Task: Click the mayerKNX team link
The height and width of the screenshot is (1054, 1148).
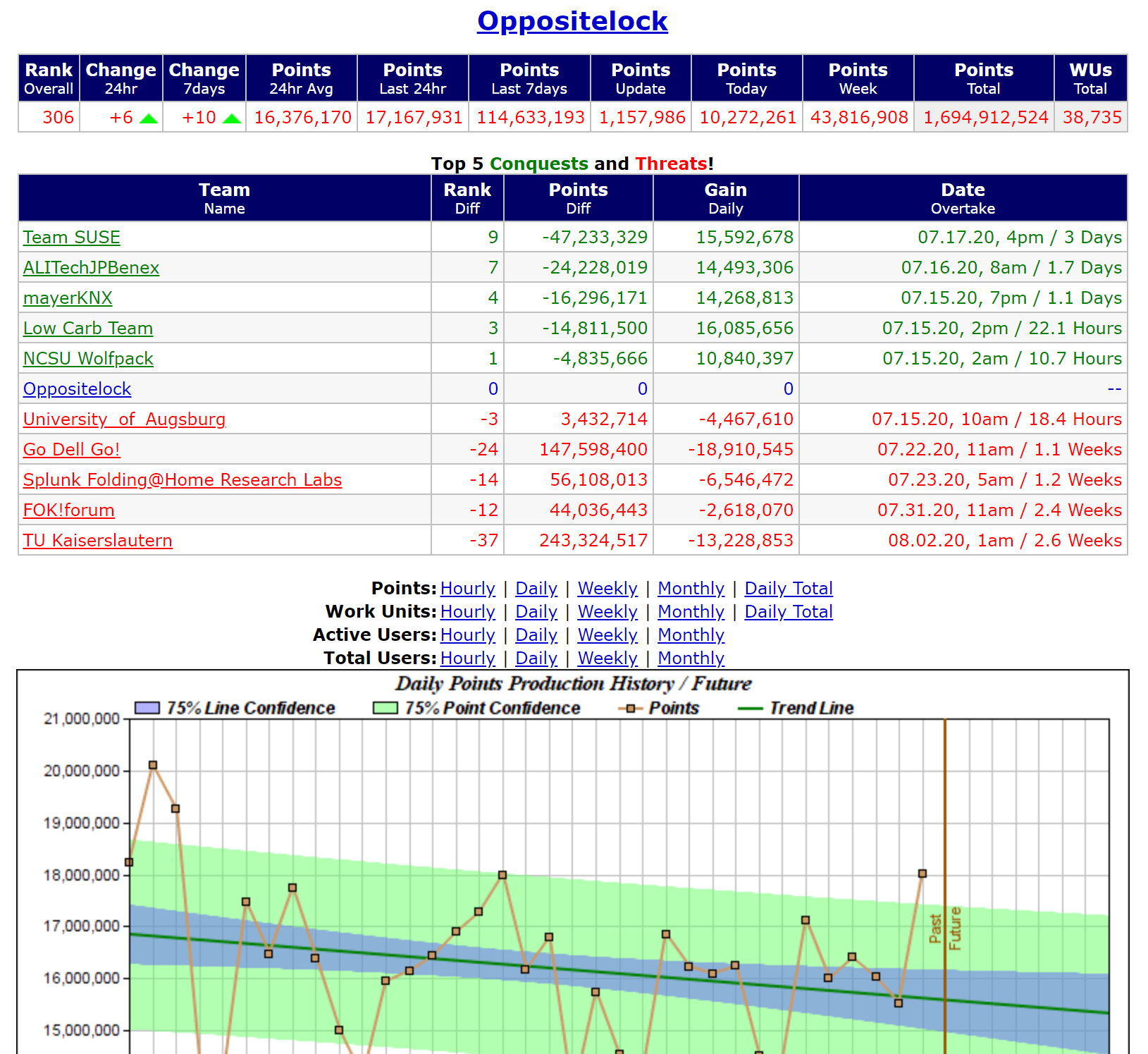Action: 68,298
